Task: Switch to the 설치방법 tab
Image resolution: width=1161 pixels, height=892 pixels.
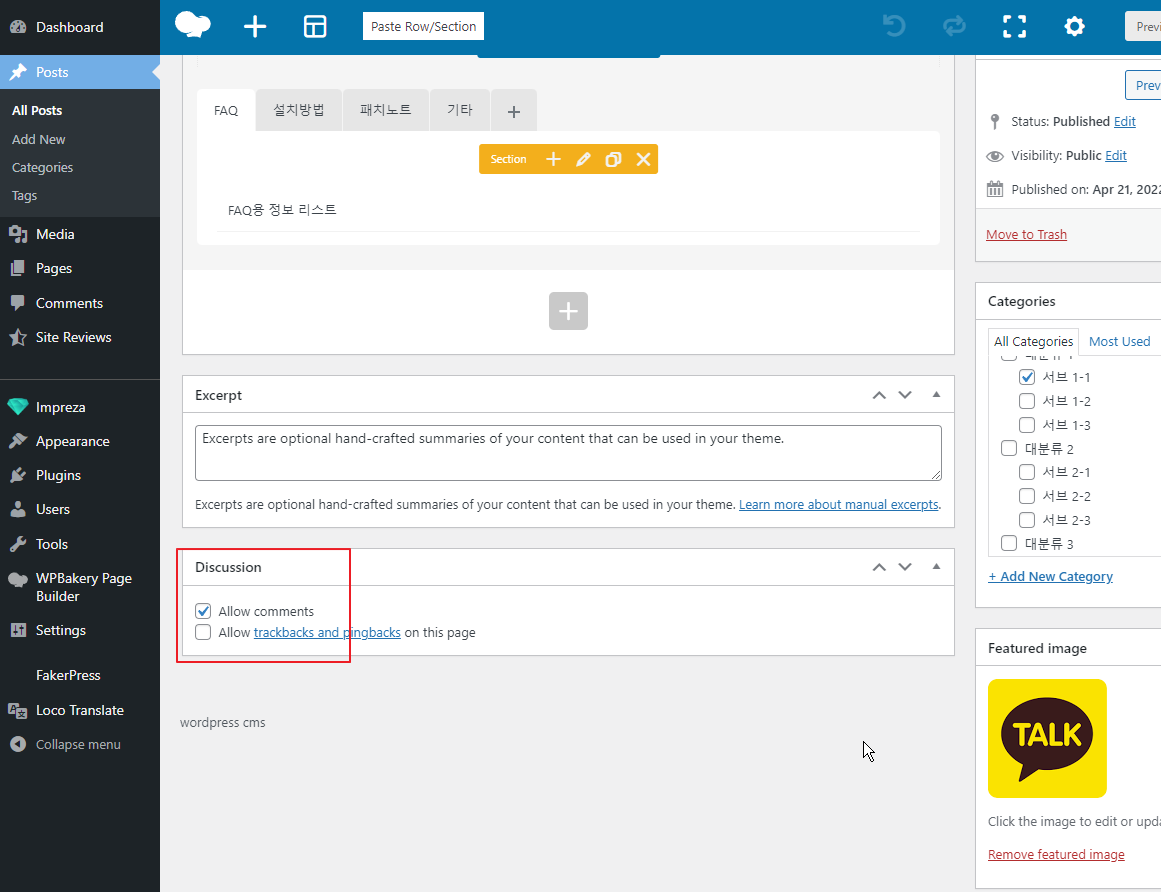Action: pos(299,110)
